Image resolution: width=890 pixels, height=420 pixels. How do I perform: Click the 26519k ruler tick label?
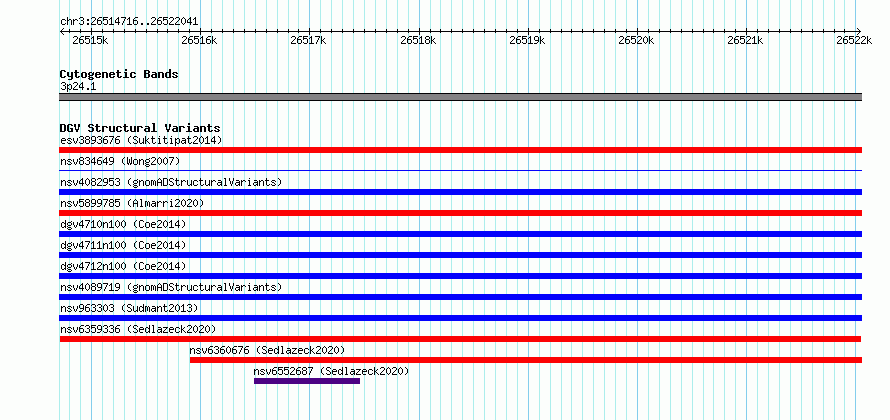pos(527,40)
